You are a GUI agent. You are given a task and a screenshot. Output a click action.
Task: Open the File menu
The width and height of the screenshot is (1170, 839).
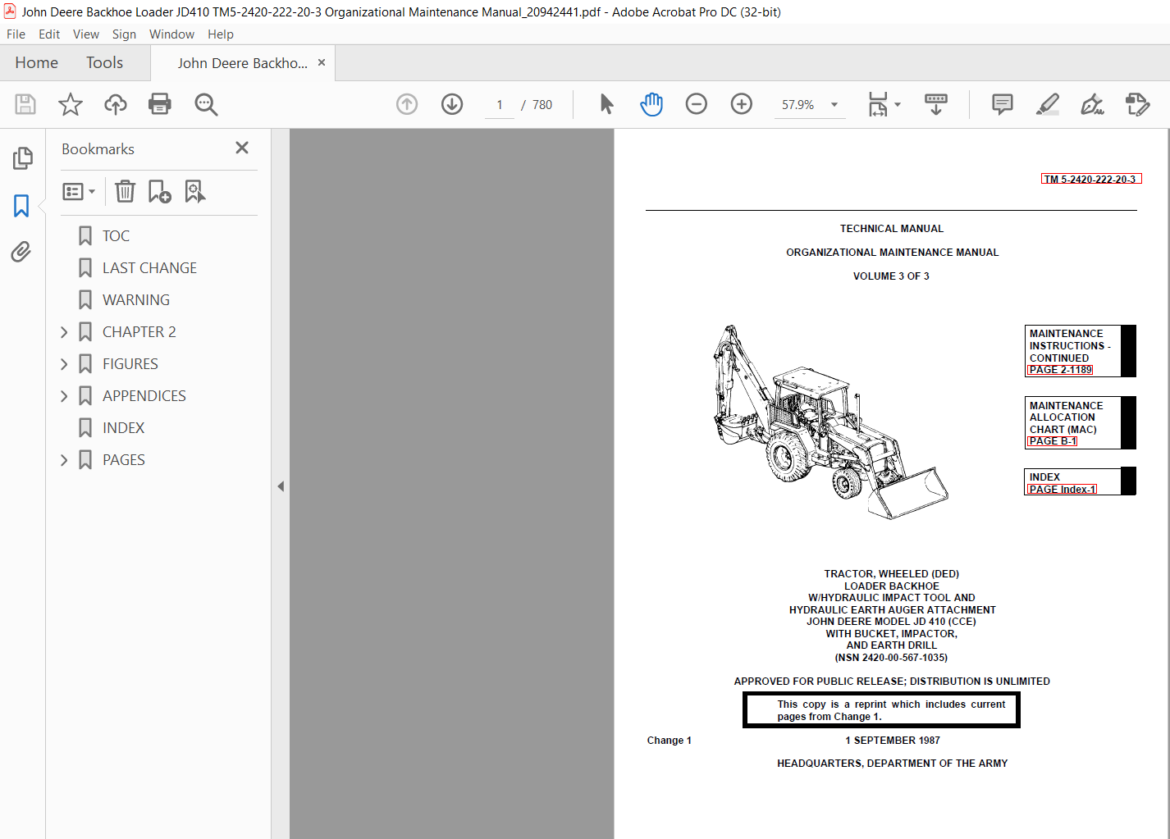pos(16,34)
